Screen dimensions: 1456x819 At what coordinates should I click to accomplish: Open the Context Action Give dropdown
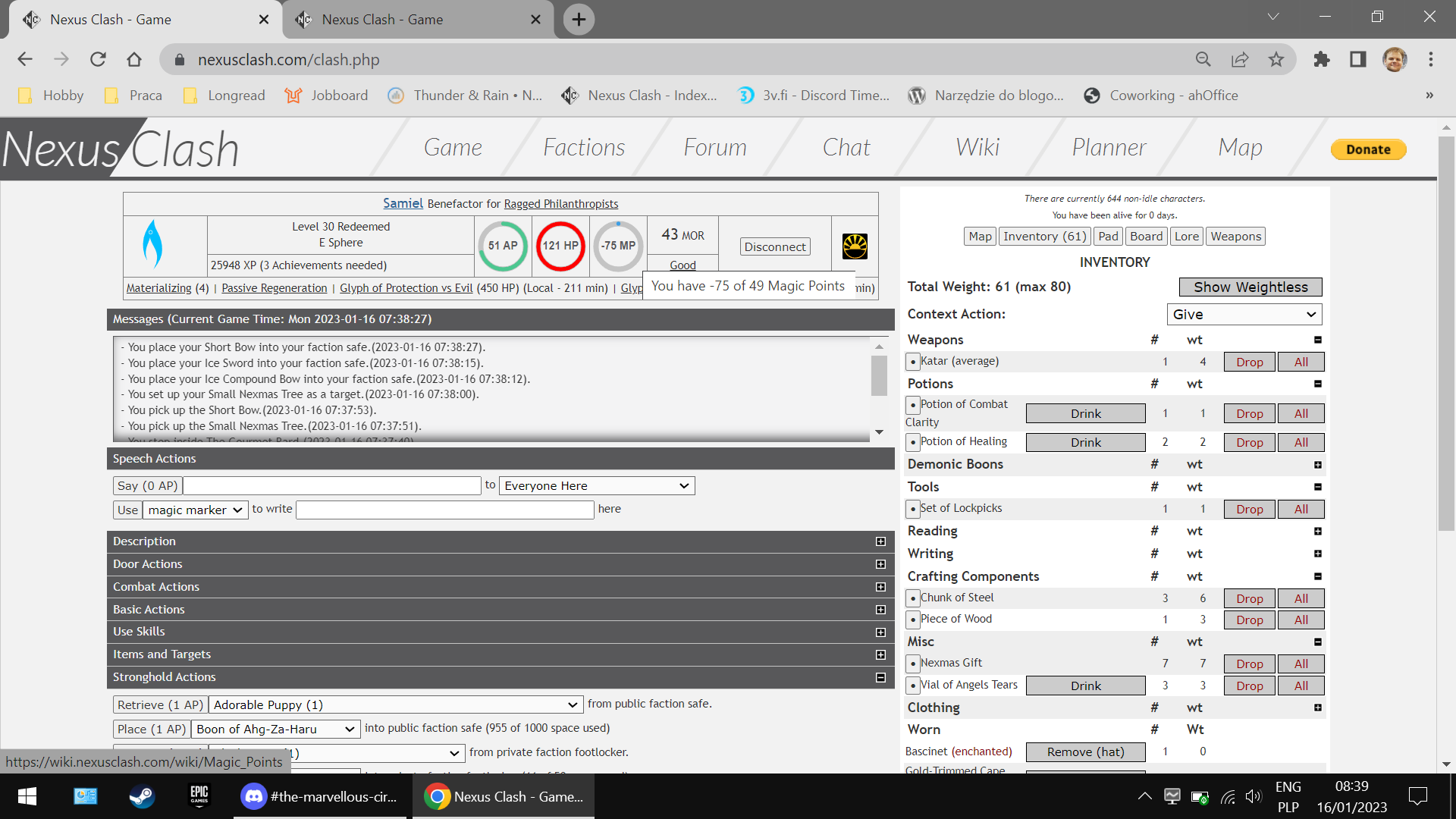pos(1244,314)
